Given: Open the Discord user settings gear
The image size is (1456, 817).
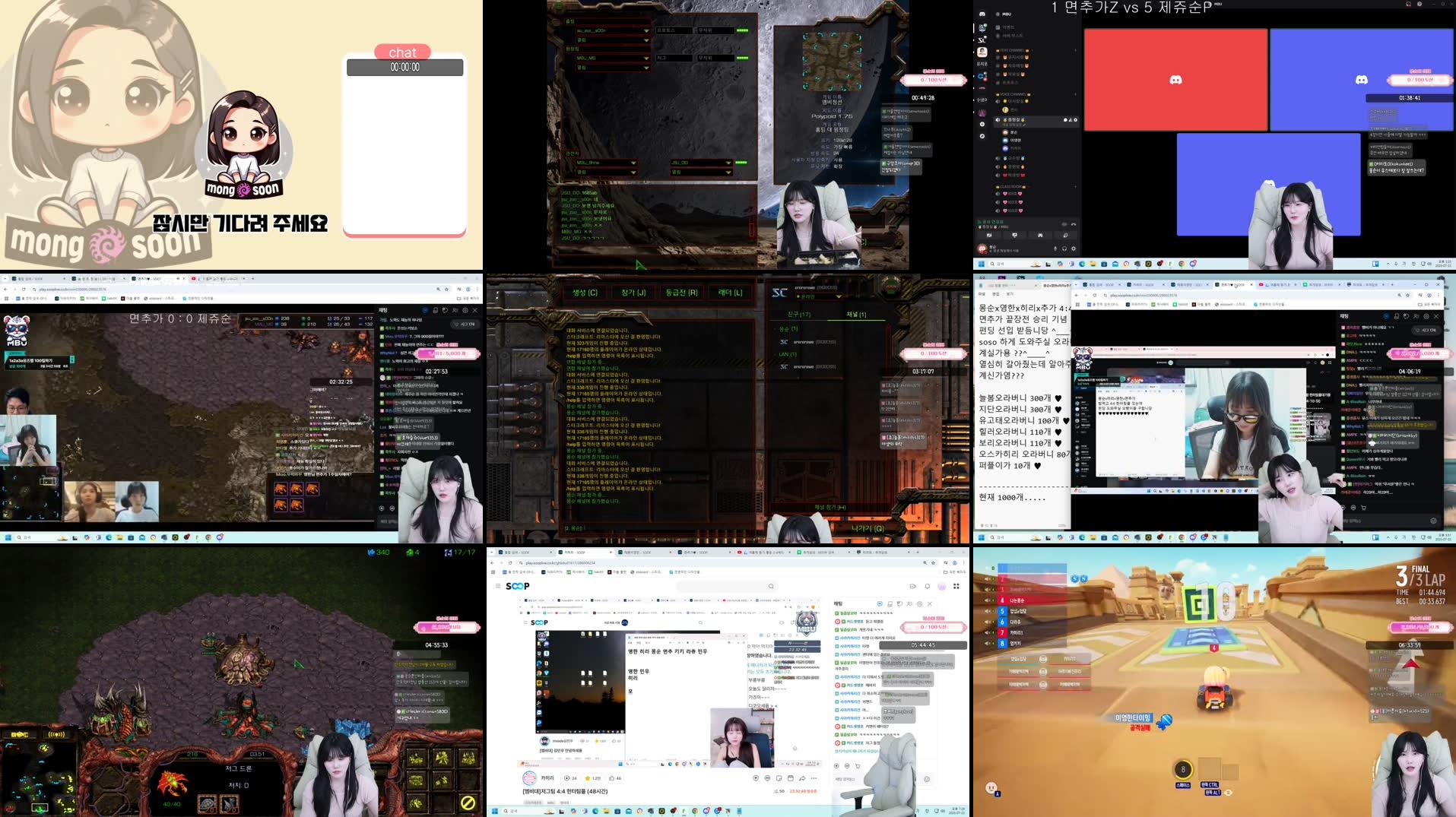Looking at the screenshot, I should coord(1074,249).
